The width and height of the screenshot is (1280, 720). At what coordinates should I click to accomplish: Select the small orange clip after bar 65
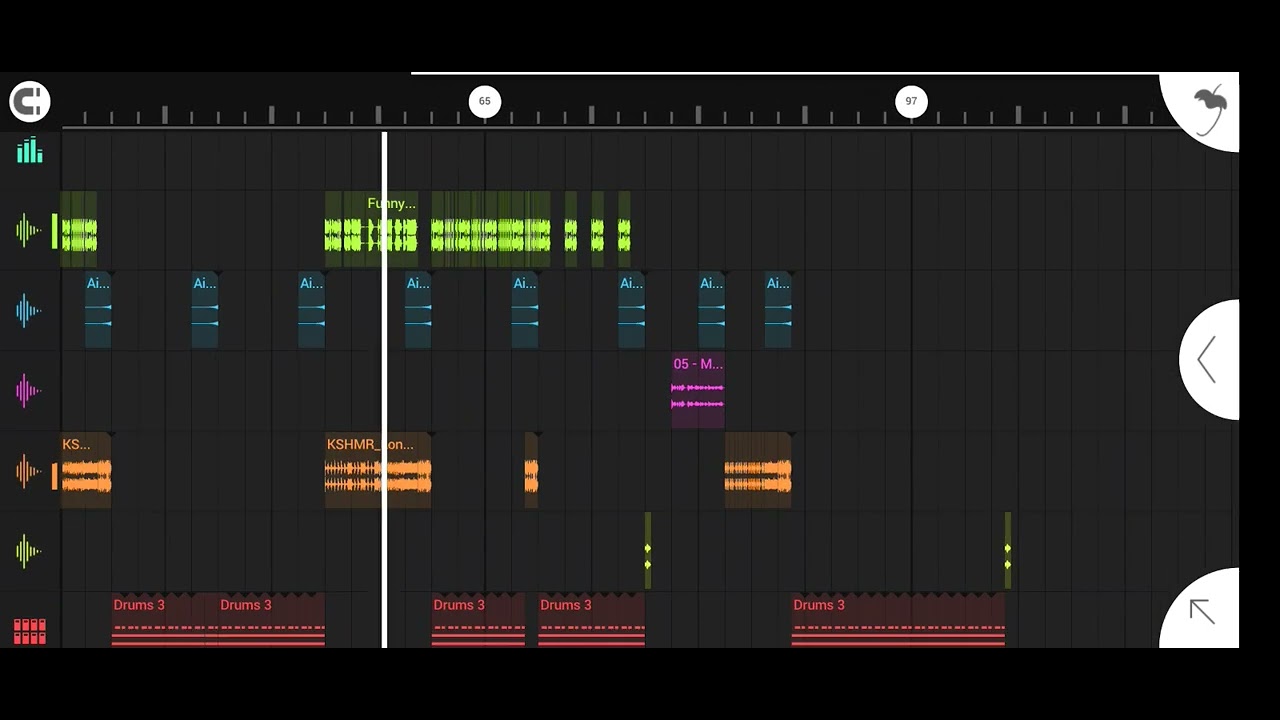[531, 470]
